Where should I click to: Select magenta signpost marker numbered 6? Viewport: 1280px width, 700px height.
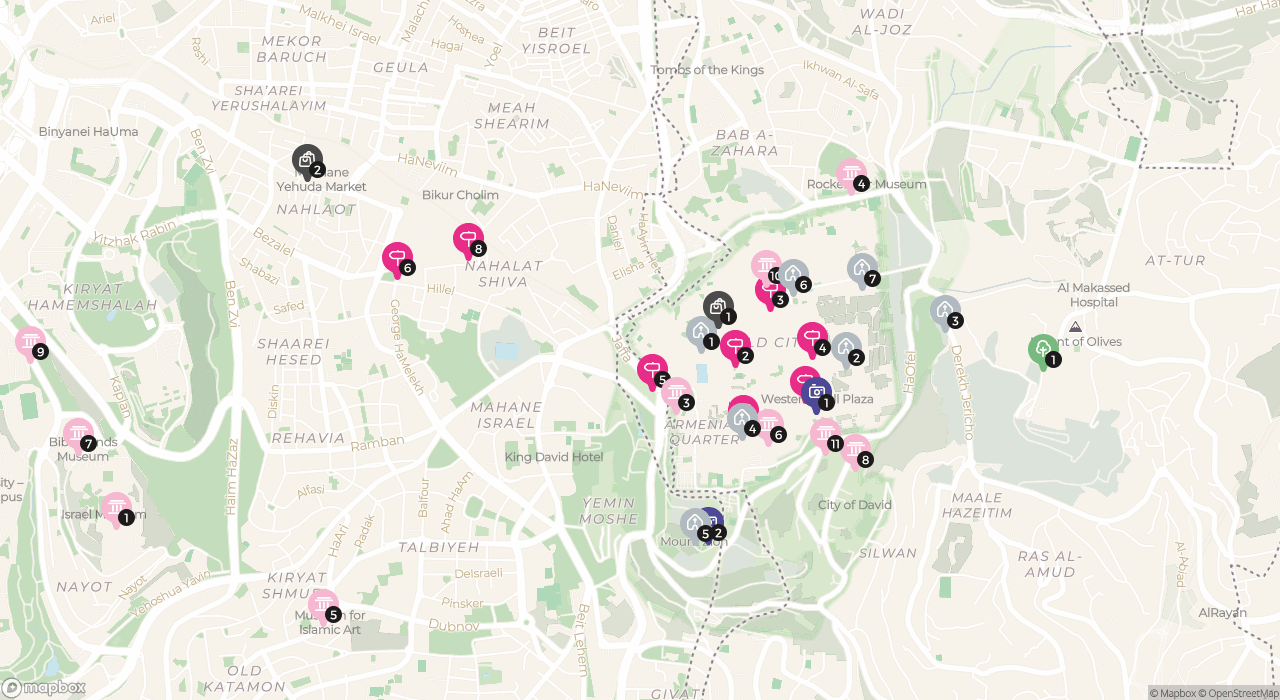397,259
